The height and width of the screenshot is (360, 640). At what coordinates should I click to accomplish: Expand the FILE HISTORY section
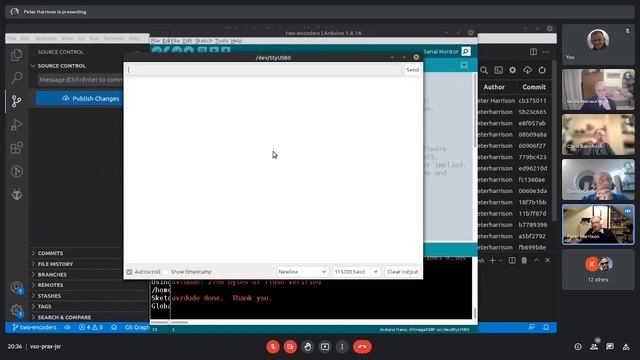pyautogui.click(x=55, y=264)
